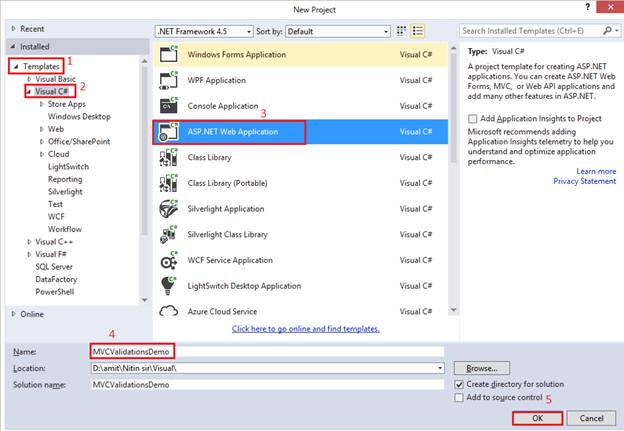
Task: Enable Add to source control checkbox
Action: point(459,398)
